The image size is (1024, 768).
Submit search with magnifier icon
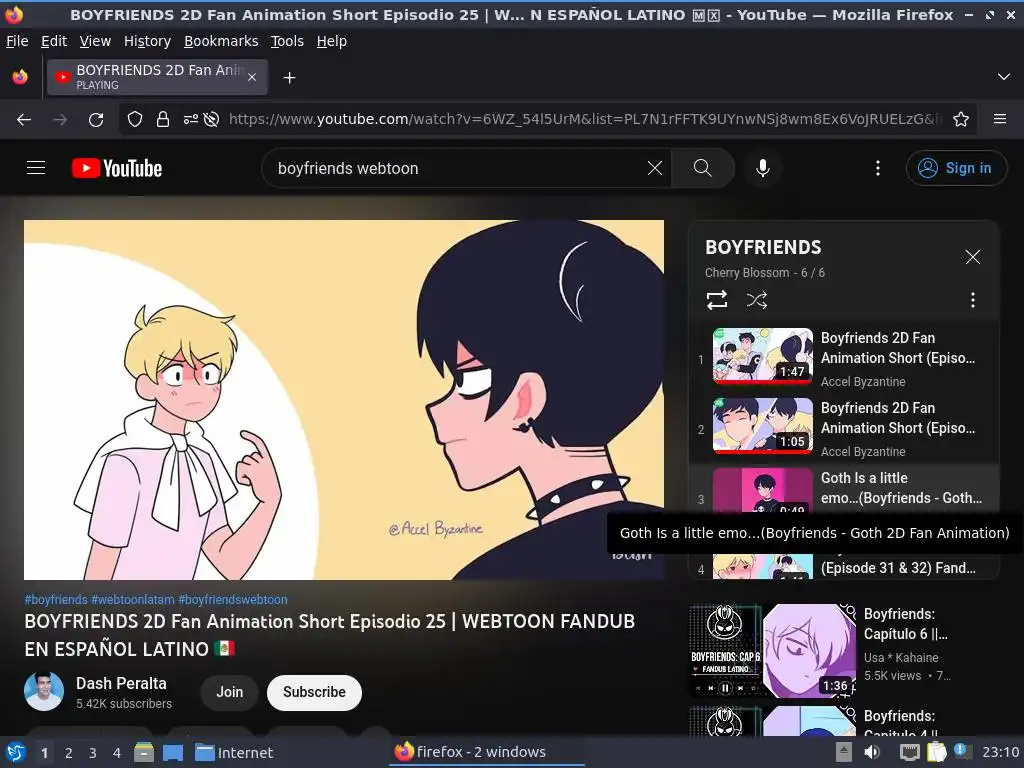click(703, 168)
